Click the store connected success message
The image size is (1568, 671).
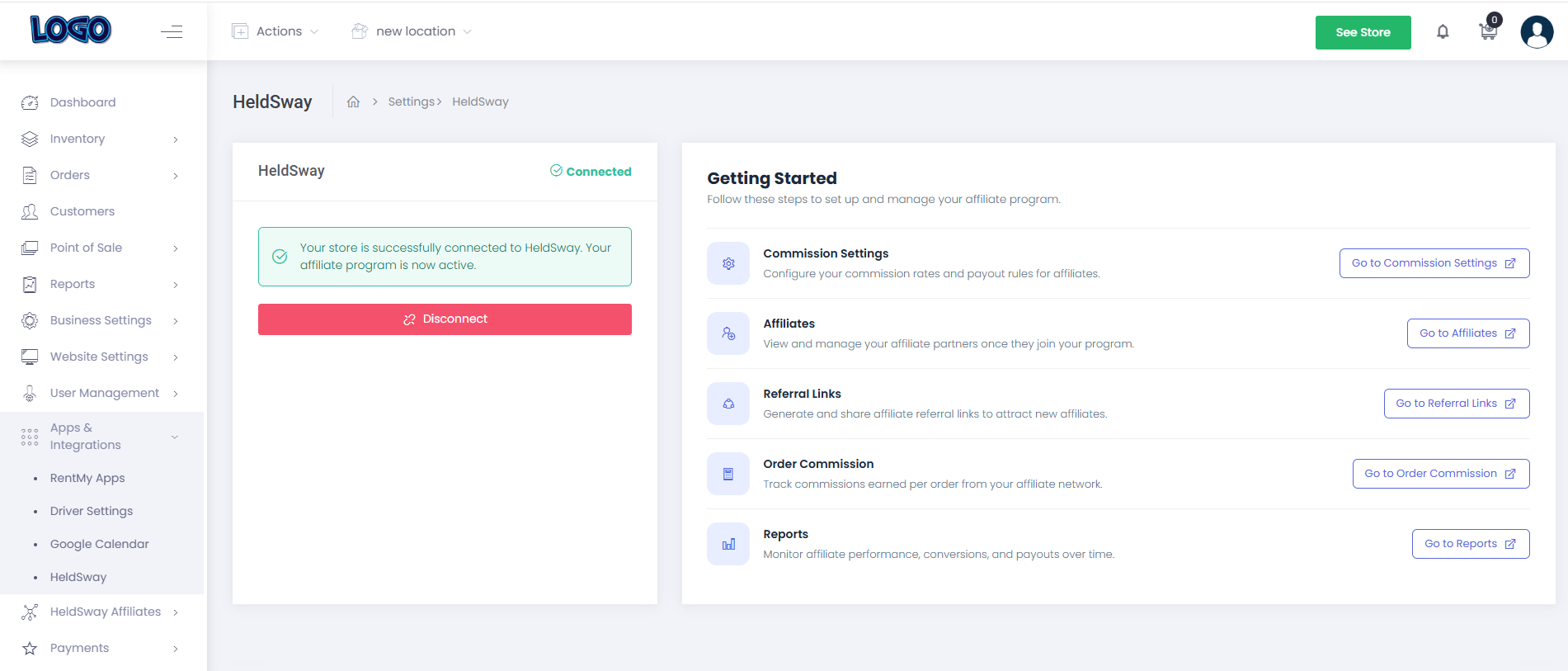[445, 257]
